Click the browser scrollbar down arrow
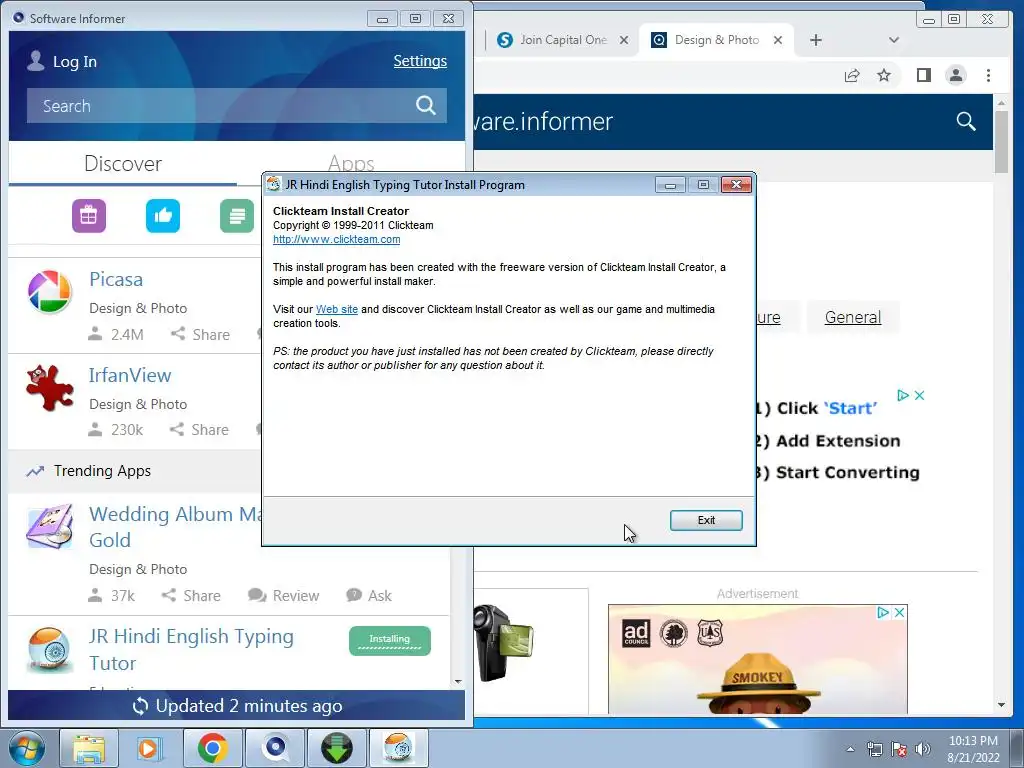 (x=1002, y=705)
